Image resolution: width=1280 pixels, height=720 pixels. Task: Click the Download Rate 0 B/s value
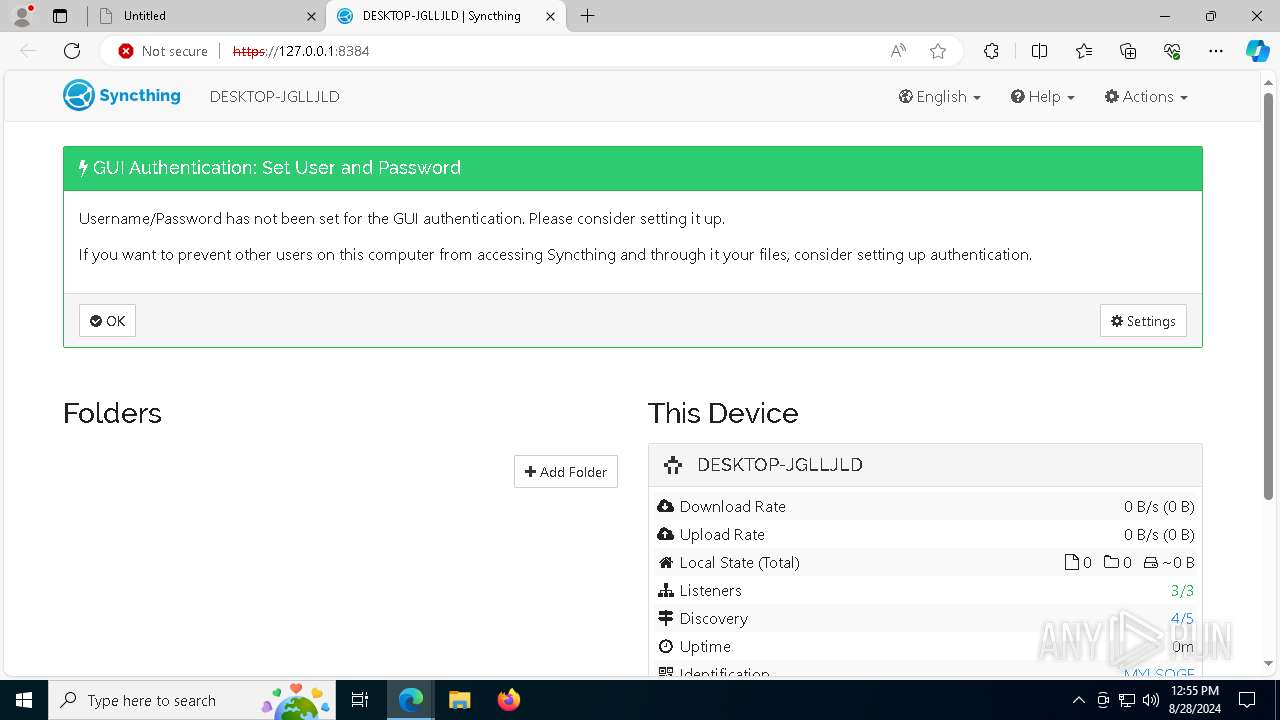(x=1159, y=506)
